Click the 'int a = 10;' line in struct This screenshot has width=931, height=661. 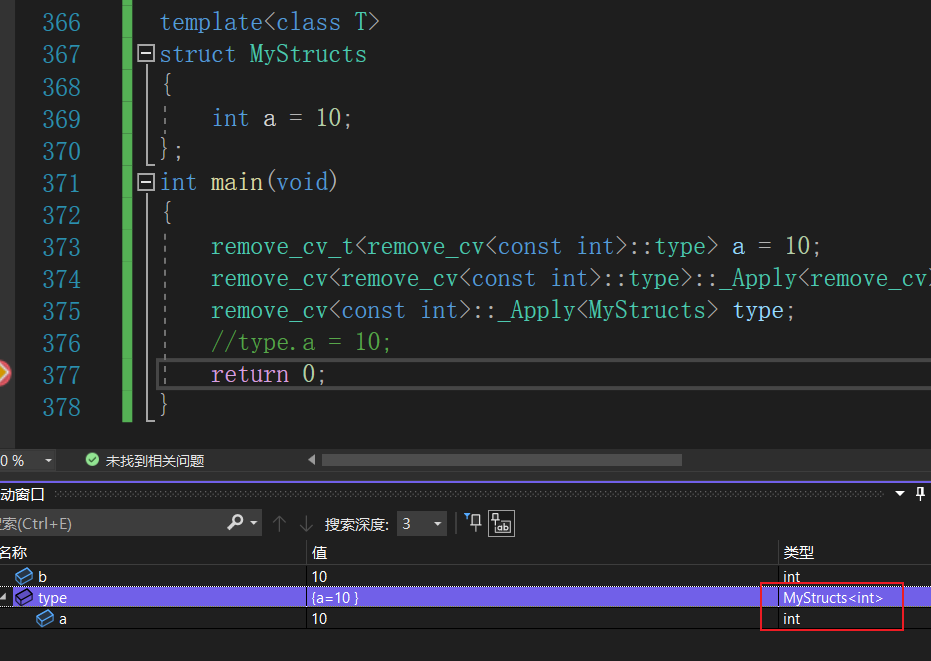tap(281, 118)
